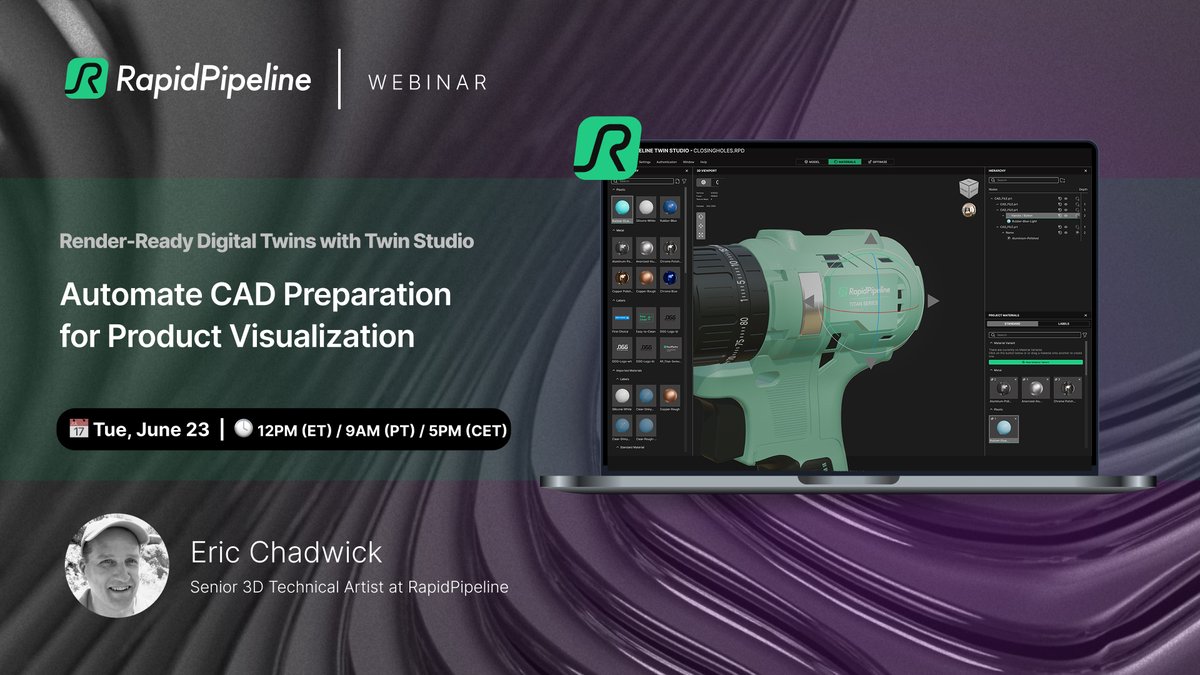Pick Copper Polished material in library
Image resolution: width=1200 pixels, height=675 pixels.
pyautogui.click(x=622, y=280)
